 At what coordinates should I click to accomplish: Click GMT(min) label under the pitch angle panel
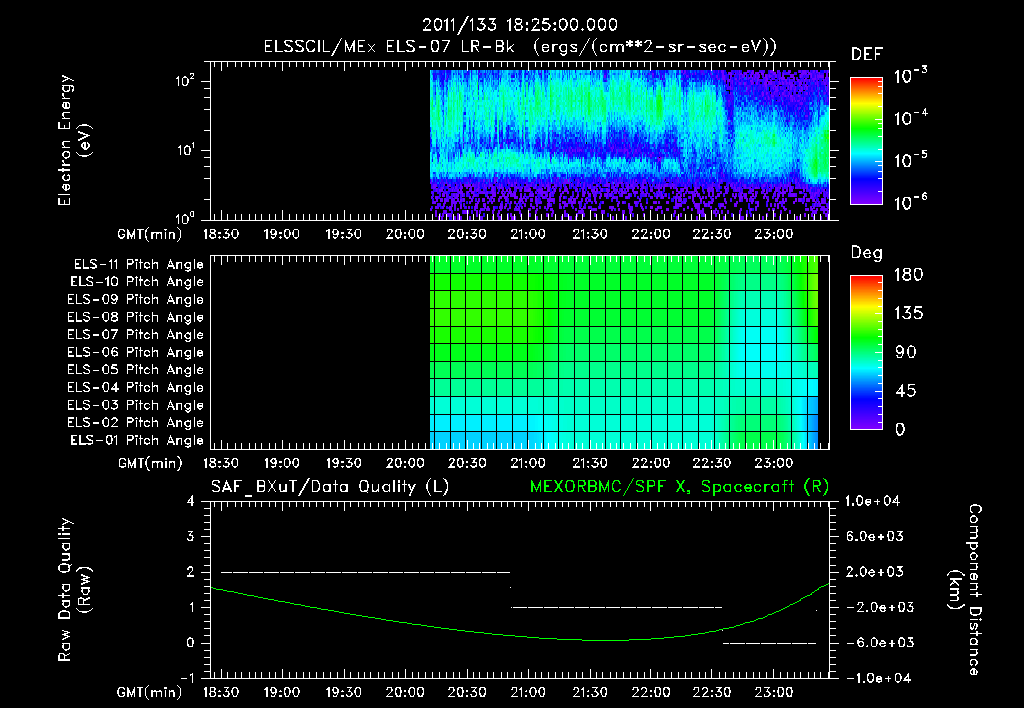click(150, 463)
